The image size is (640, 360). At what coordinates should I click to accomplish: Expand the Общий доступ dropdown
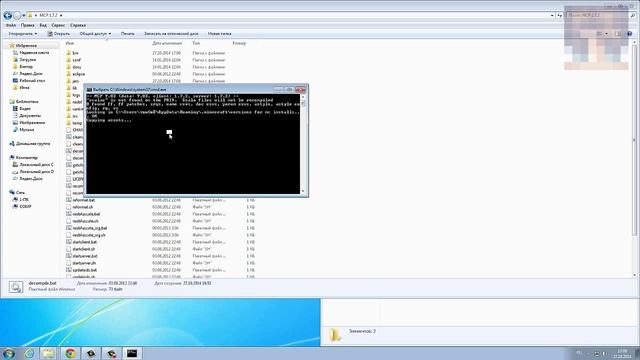95,34
